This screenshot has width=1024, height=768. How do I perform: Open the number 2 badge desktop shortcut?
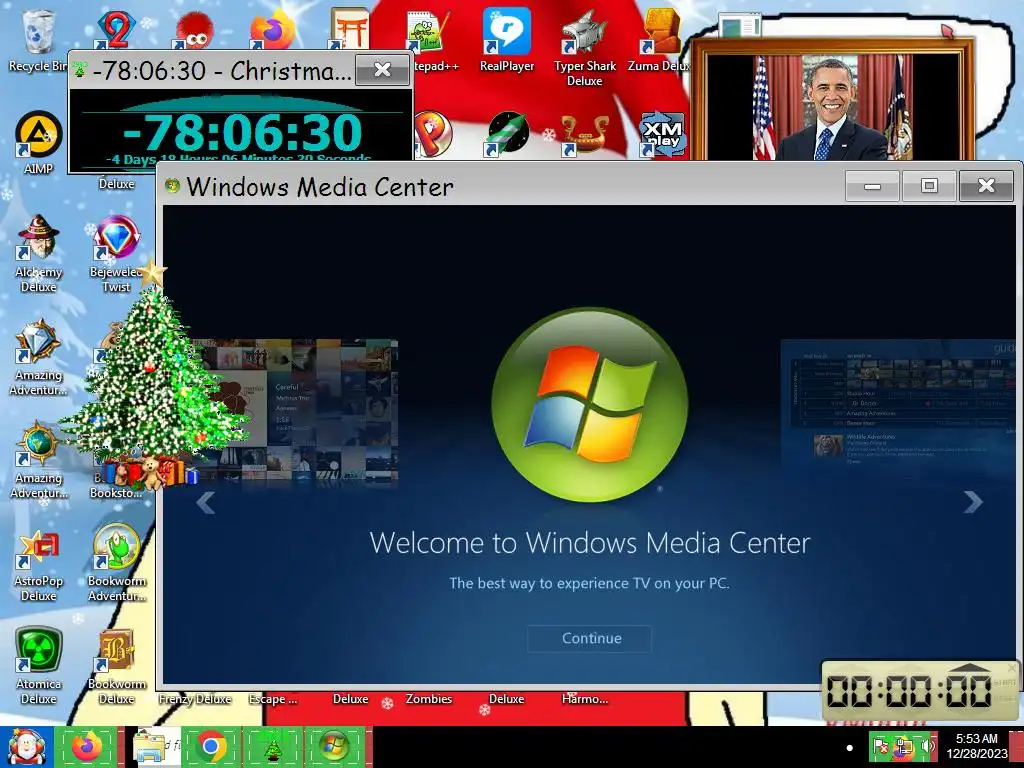(115, 30)
